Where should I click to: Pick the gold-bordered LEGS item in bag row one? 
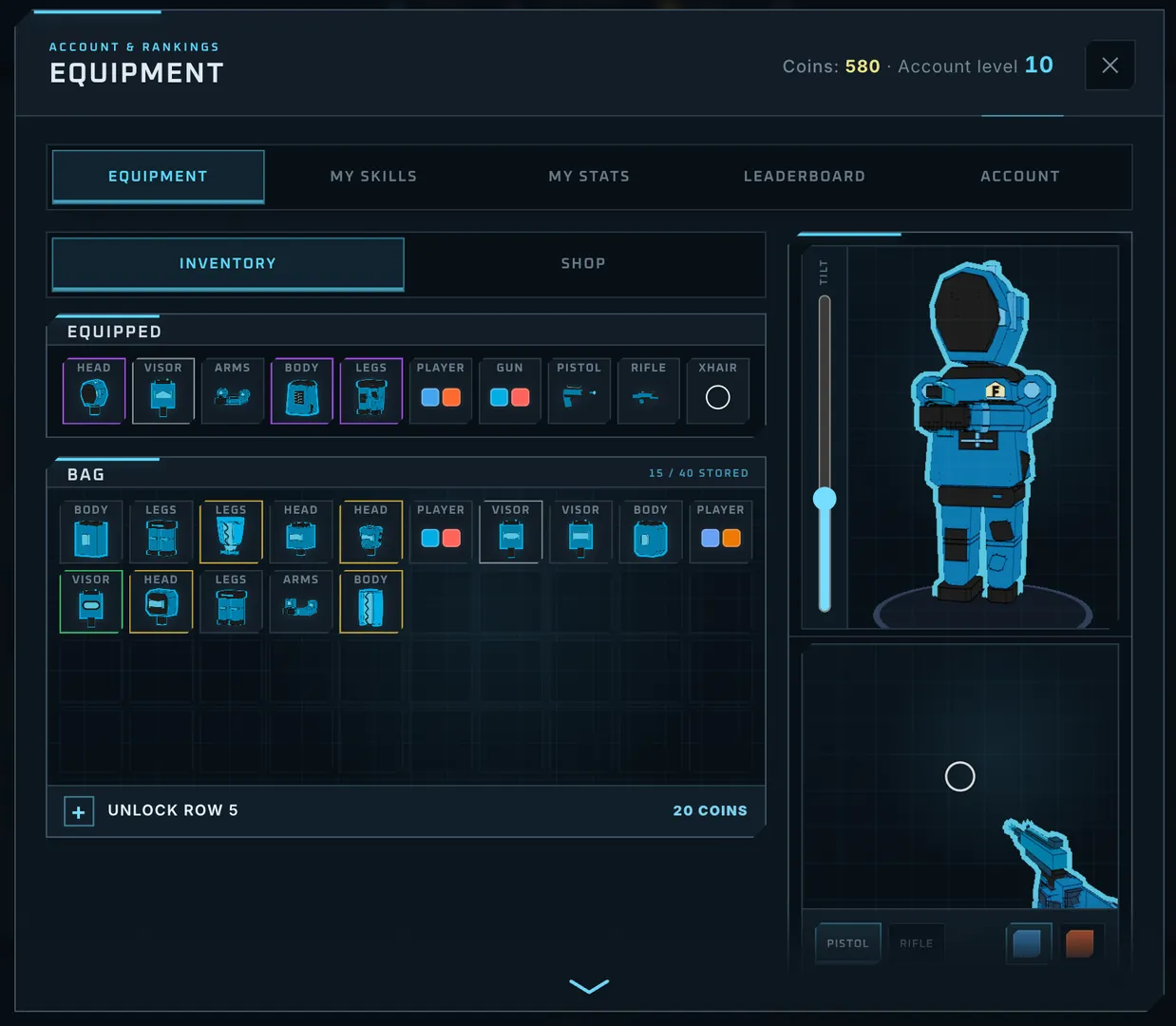(231, 532)
